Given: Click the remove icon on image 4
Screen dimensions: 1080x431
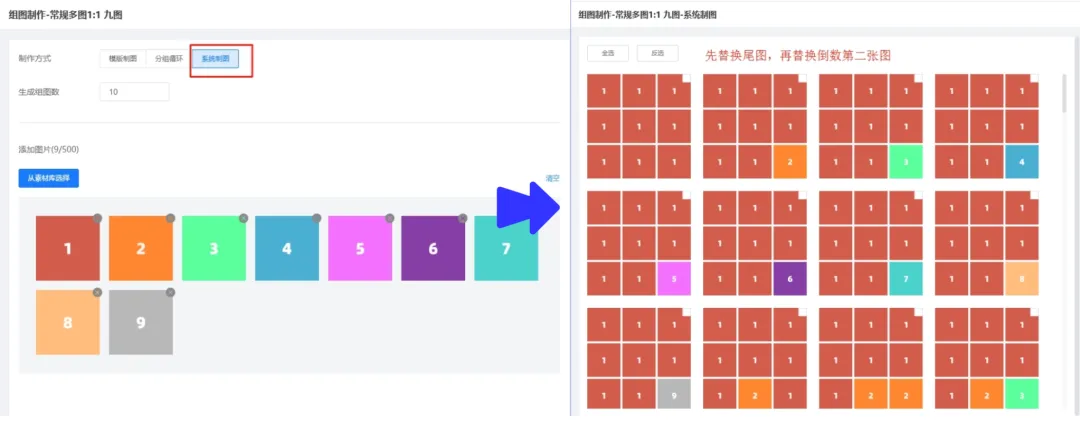Looking at the screenshot, I should [x=316, y=218].
